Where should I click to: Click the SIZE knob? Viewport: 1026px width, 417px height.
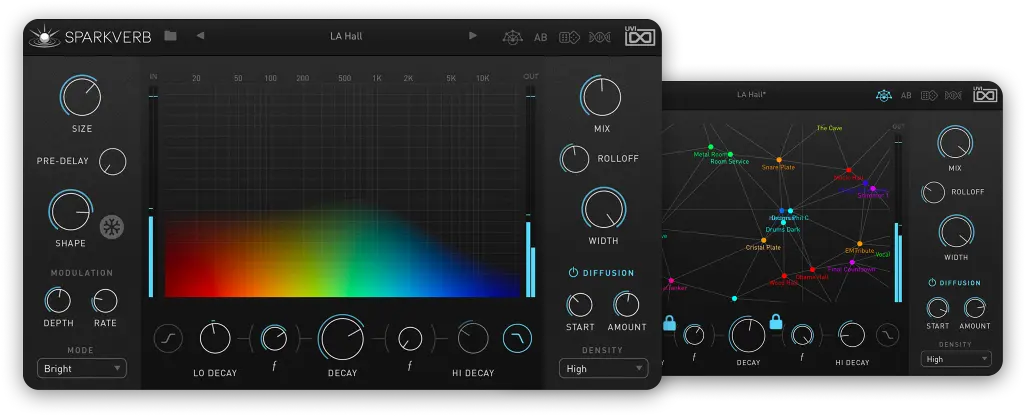pos(81,97)
